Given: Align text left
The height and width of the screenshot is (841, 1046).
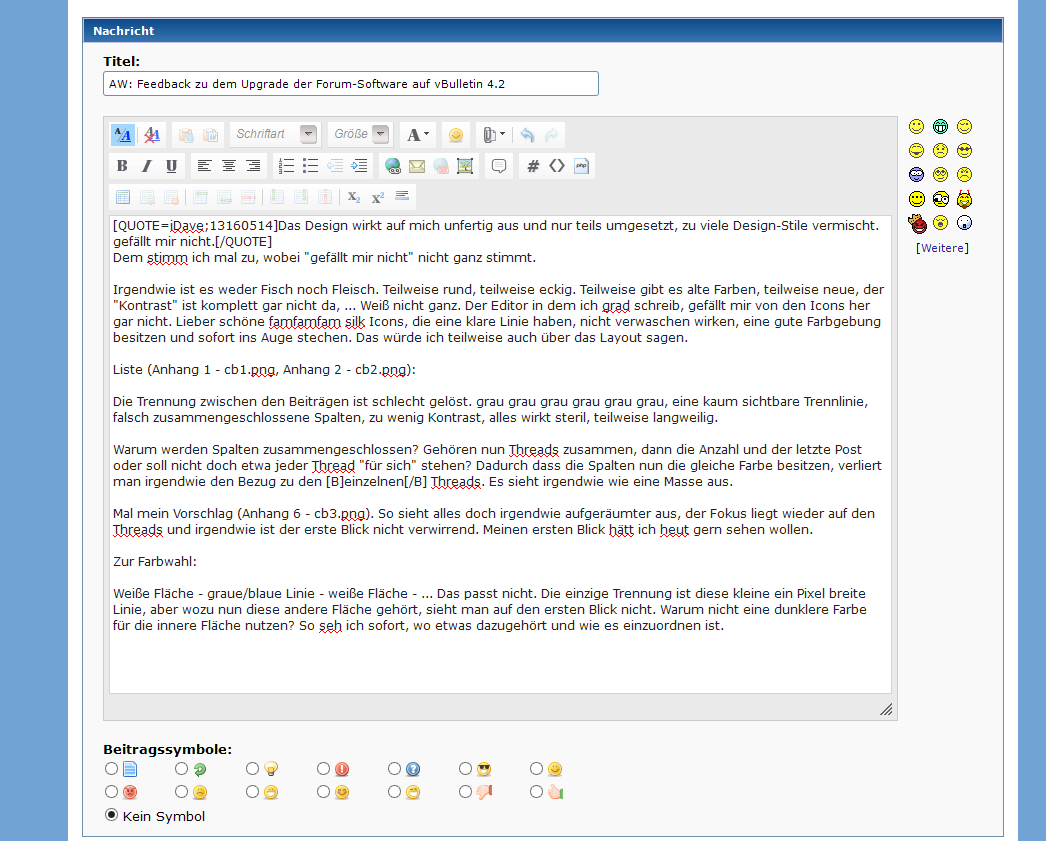Looking at the screenshot, I should point(204,166).
